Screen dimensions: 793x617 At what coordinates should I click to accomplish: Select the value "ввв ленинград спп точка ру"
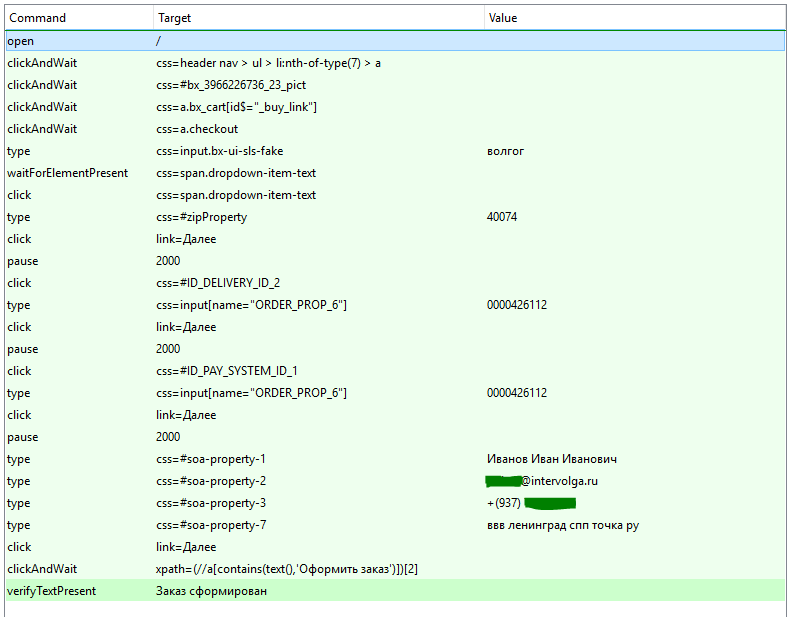[563, 525]
